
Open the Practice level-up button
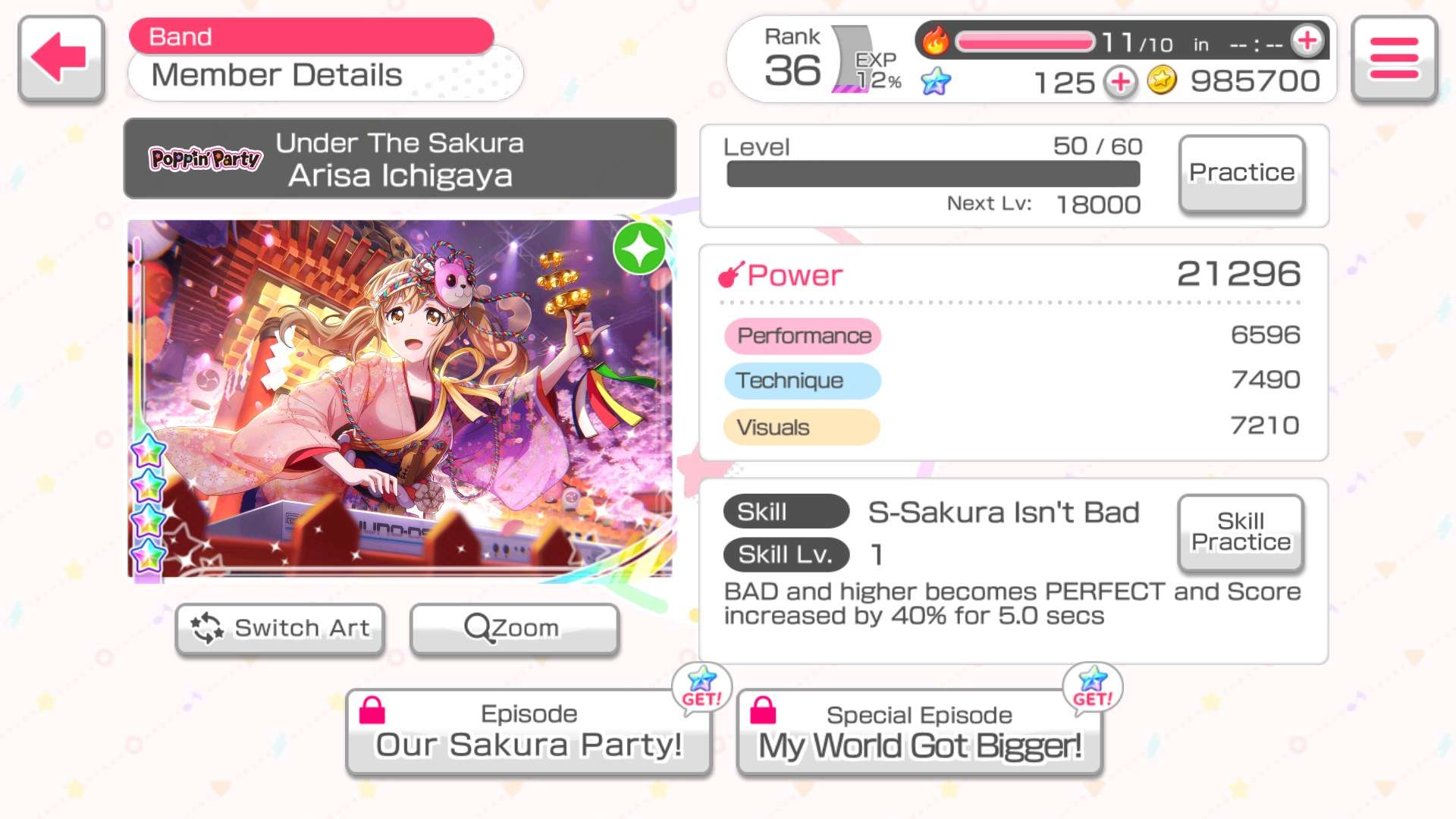click(1241, 174)
